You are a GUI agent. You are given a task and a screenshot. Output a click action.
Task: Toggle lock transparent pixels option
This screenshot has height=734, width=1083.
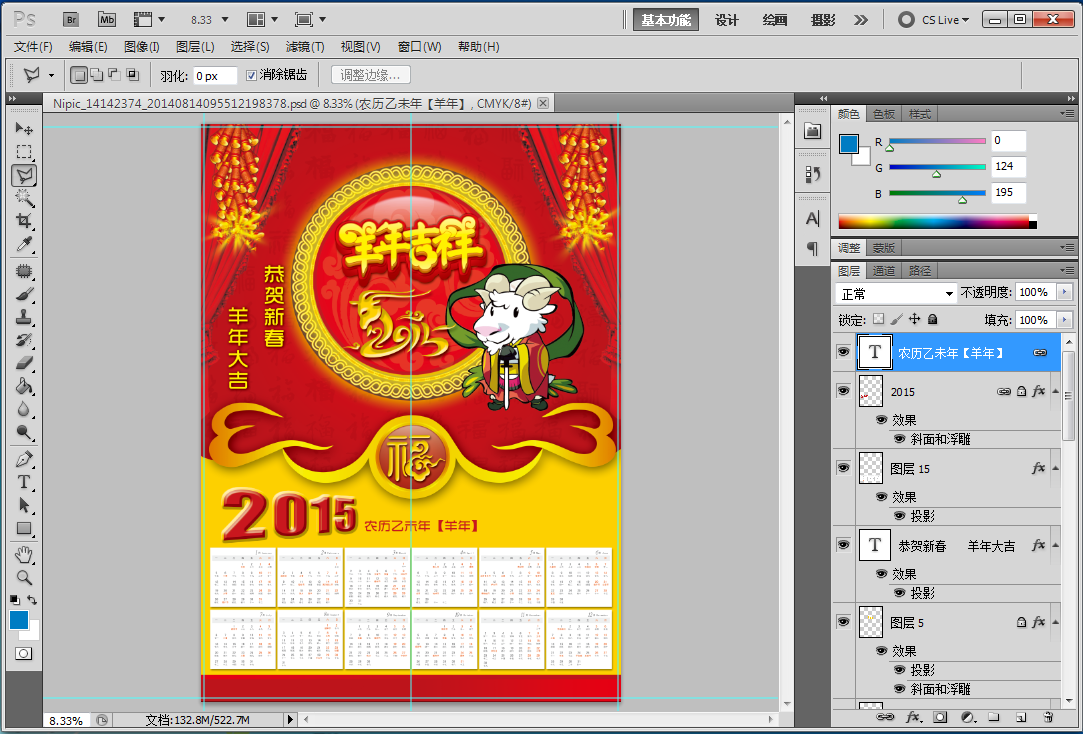click(x=878, y=319)
